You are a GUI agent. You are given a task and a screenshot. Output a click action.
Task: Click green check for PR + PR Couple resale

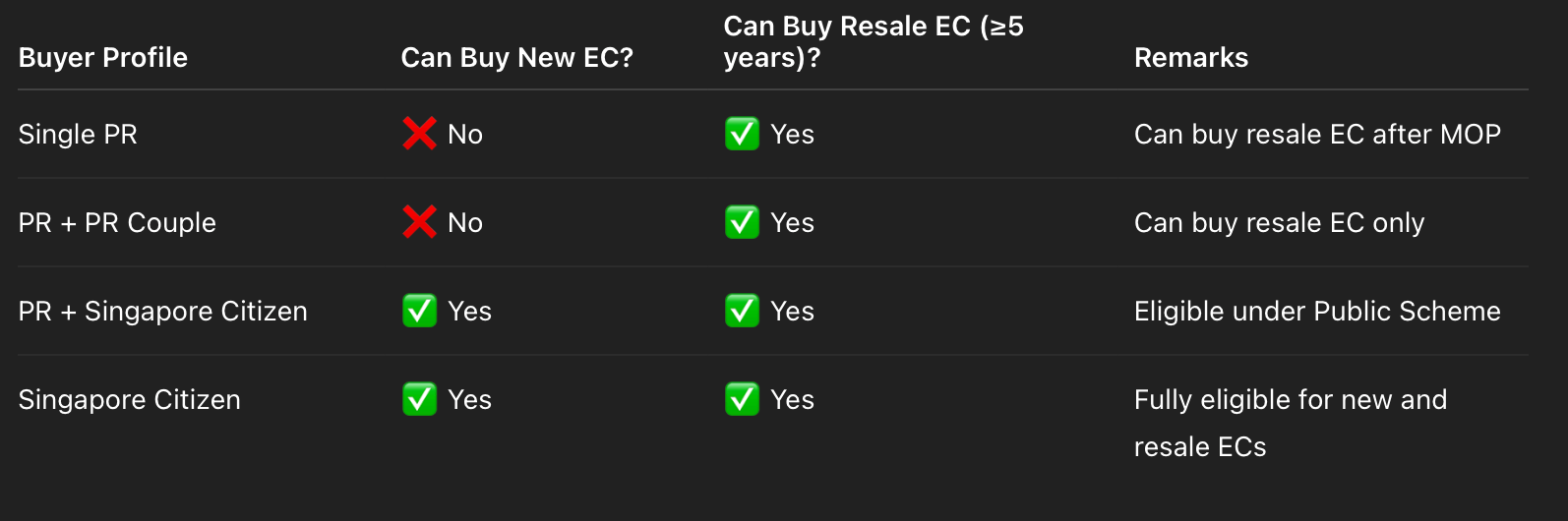pyautogui.click(x=742, y=222)
